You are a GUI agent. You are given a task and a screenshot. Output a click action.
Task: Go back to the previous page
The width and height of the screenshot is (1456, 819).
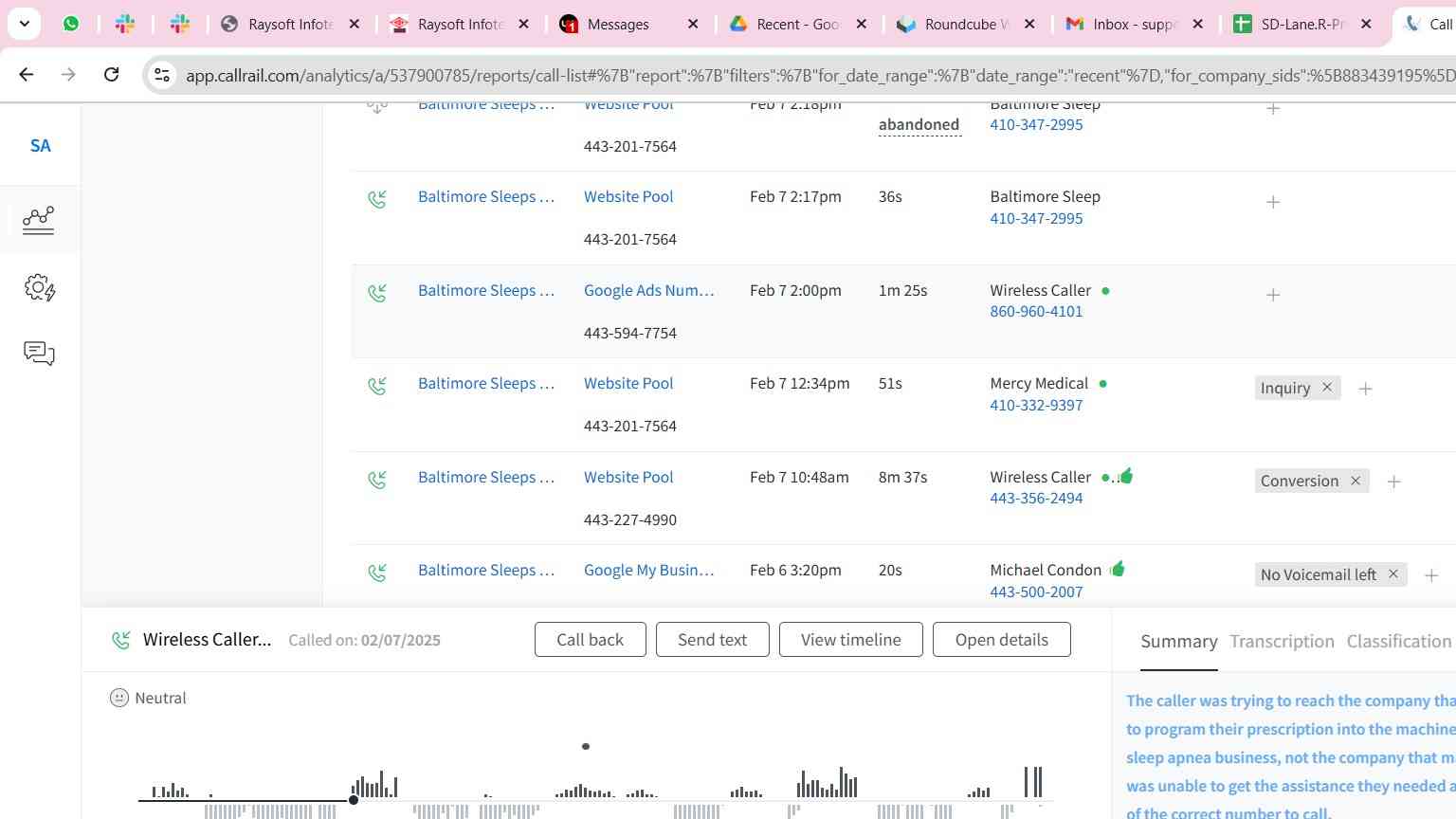(27, 74)
